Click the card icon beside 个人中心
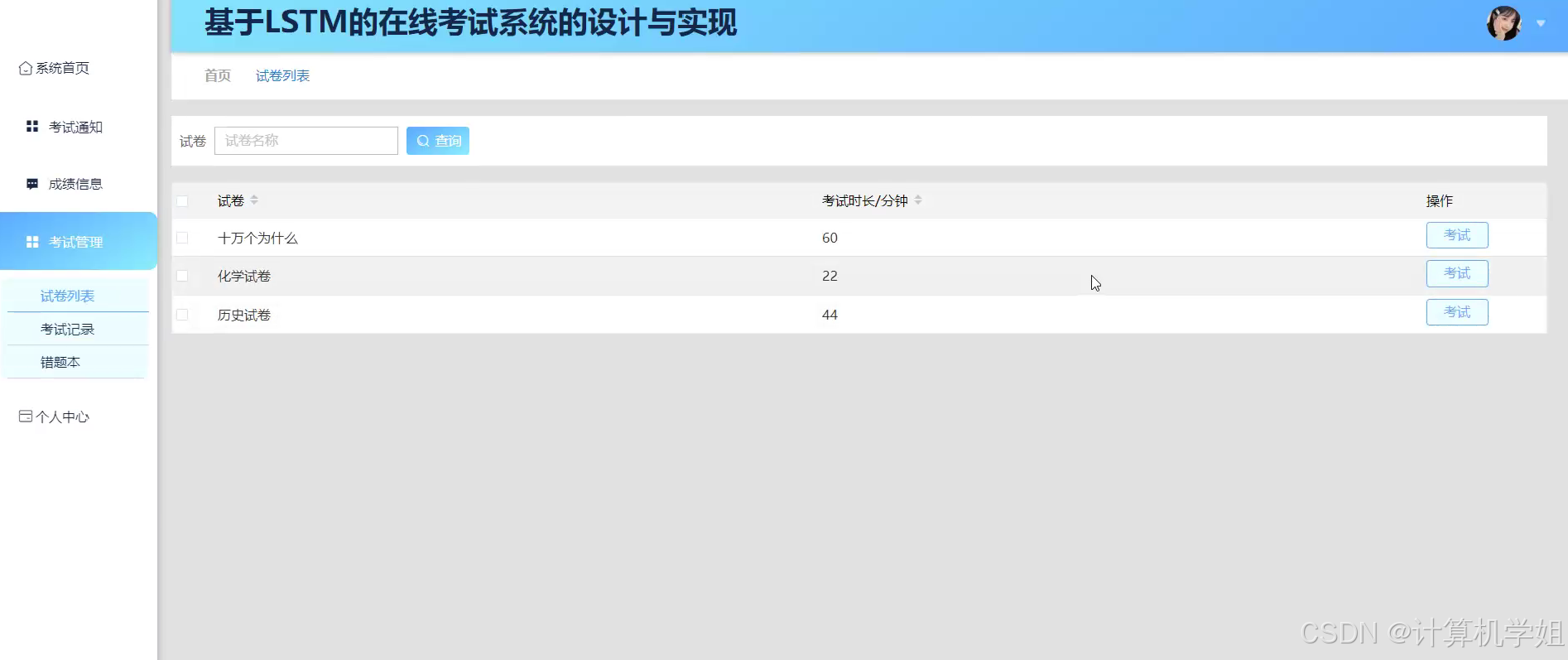Viewport: 1568px width, 660px height. (x=26, y=417)
